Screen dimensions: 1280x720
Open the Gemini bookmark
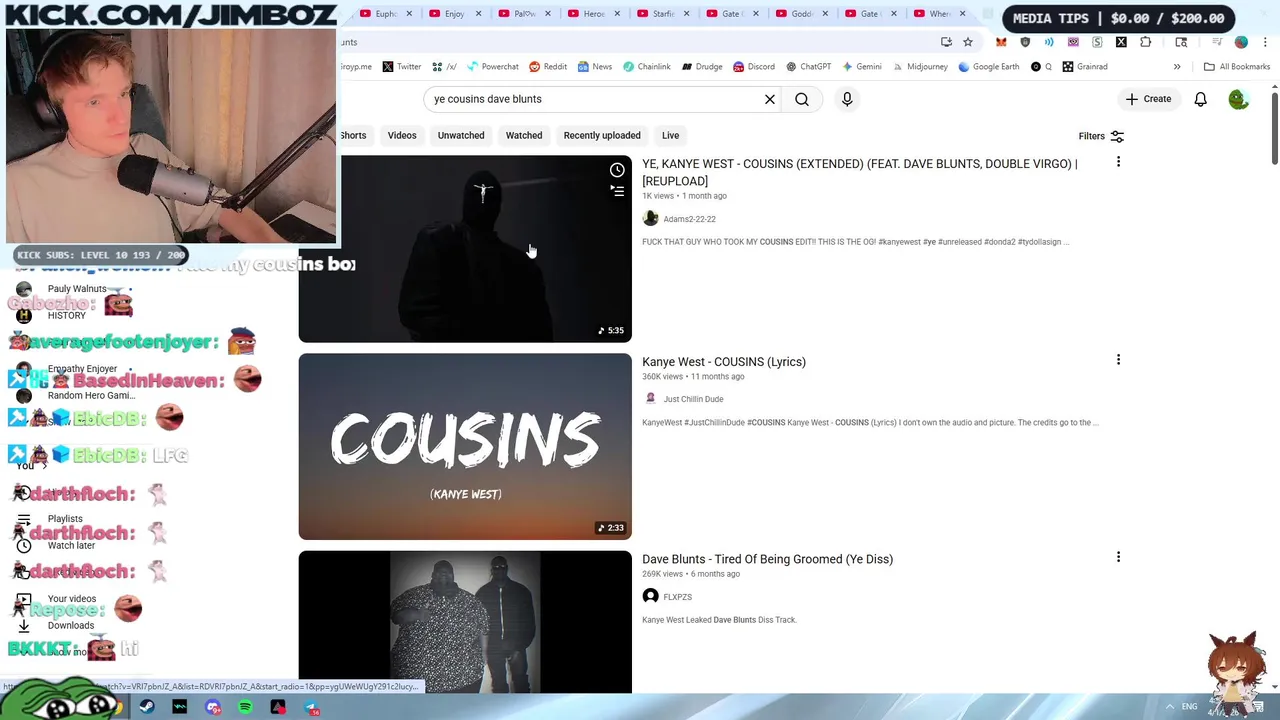pos(862,67)
